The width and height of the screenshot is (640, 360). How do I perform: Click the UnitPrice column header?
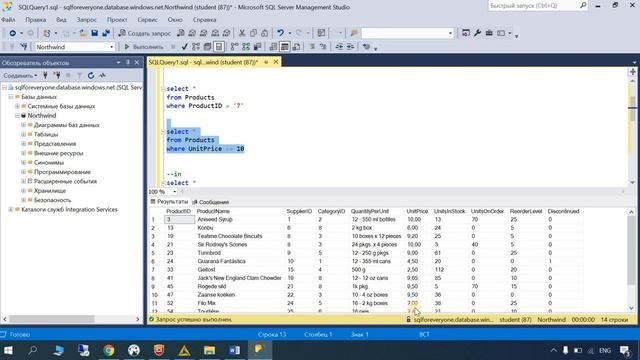point(417,211)
